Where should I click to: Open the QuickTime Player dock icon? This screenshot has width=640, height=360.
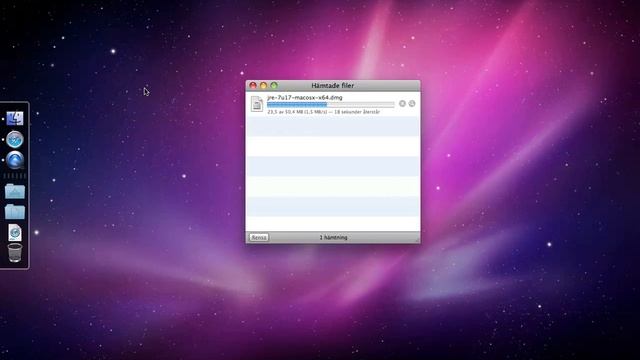pyautogui.click(x=15, y=160)
